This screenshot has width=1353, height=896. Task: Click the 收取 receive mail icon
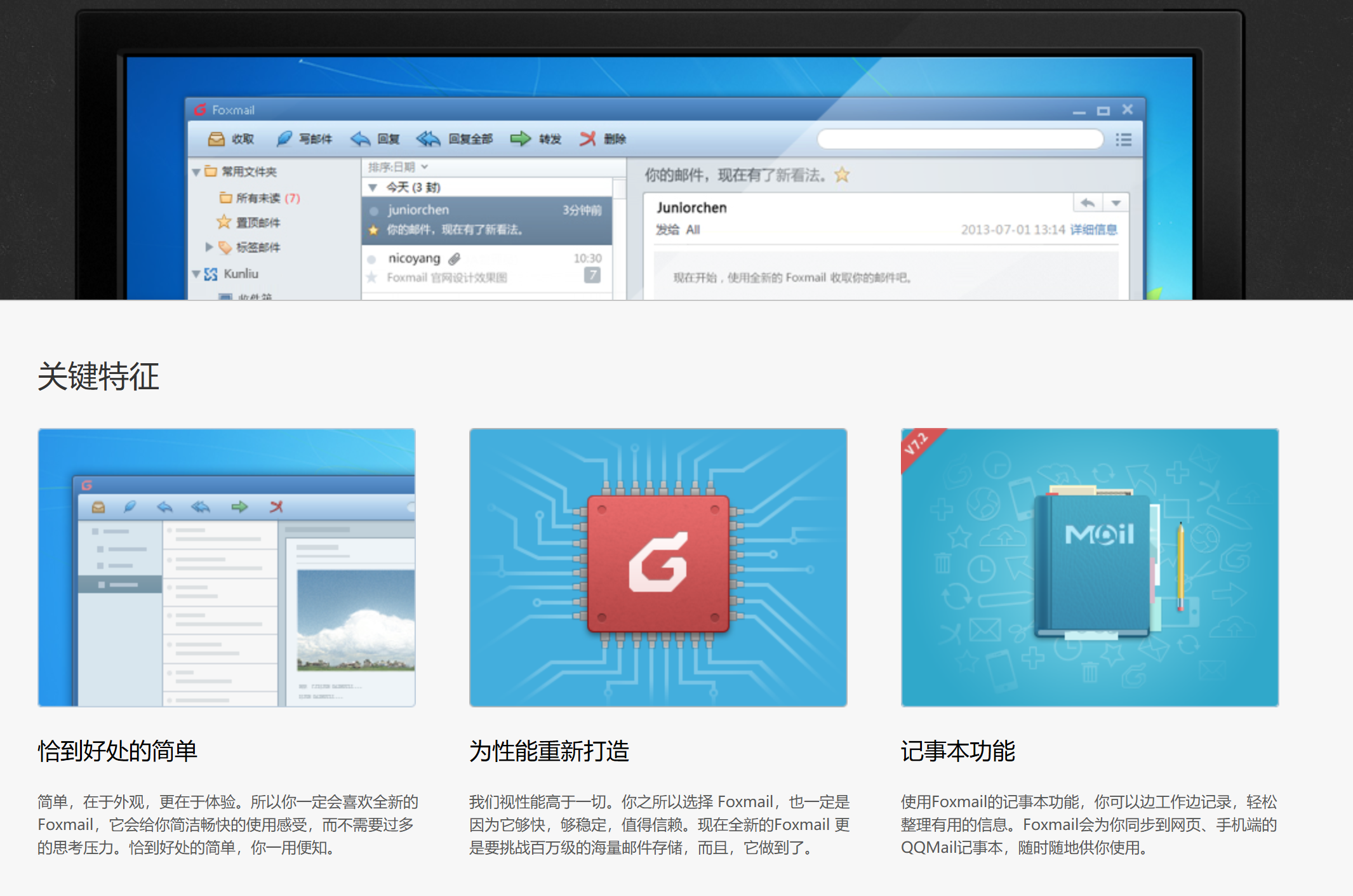[217, 138]
